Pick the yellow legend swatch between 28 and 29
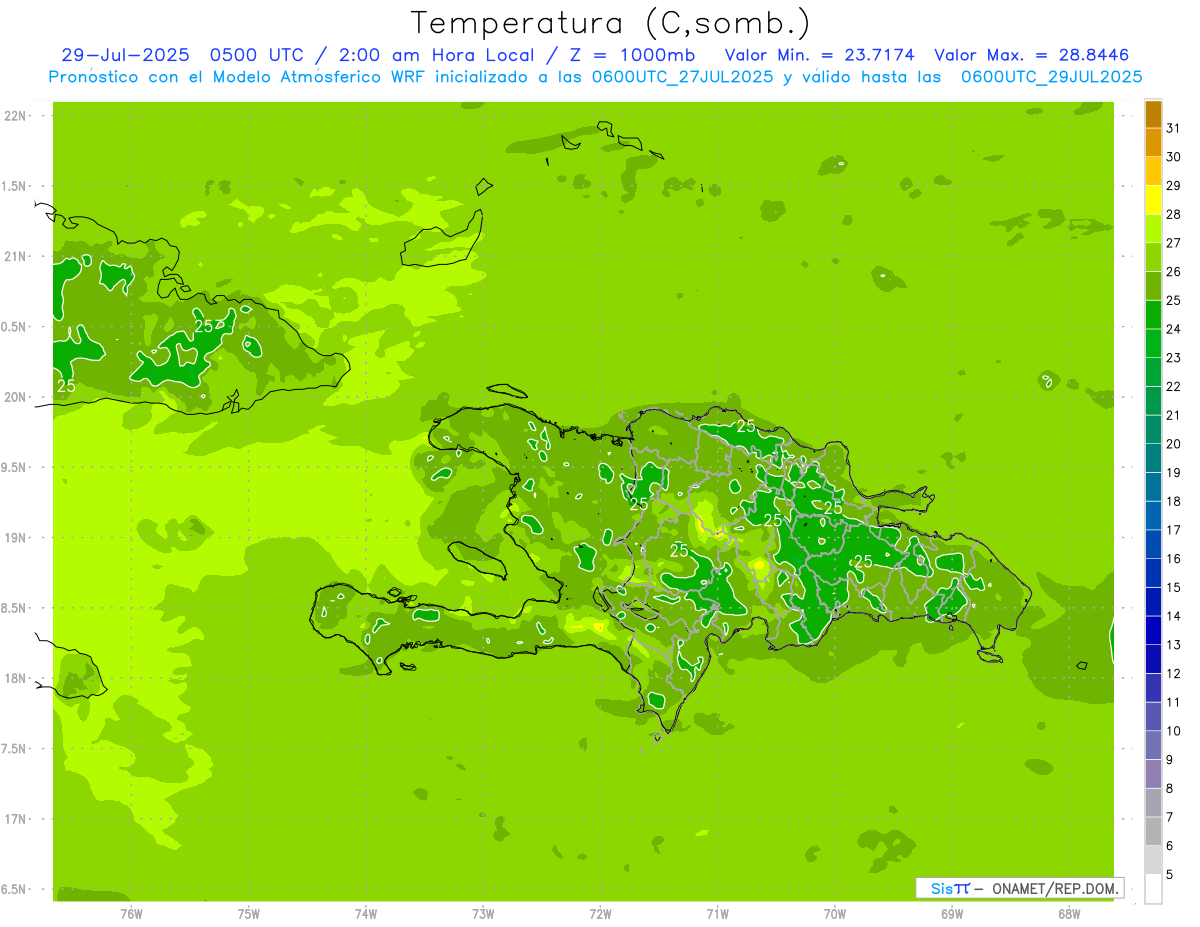 pyautogui.click(x=1153, y=200)
